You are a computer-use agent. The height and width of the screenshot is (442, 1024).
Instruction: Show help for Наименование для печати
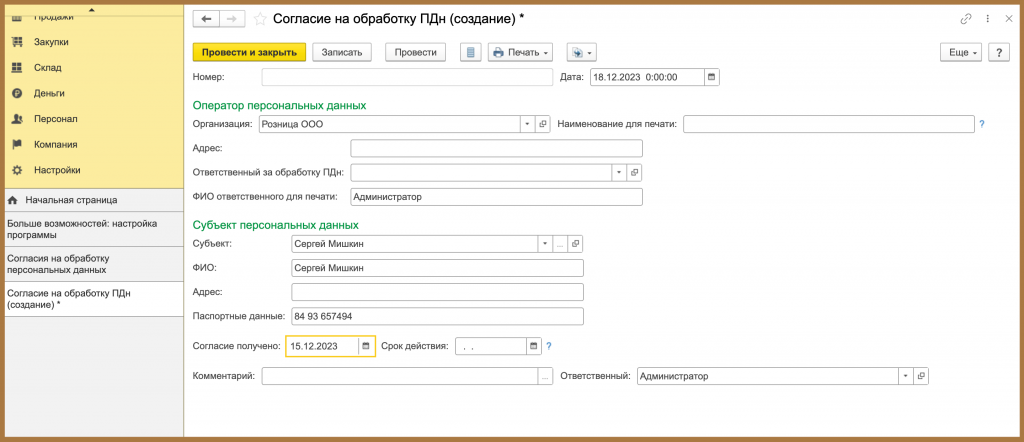click(x=982, y=123)
